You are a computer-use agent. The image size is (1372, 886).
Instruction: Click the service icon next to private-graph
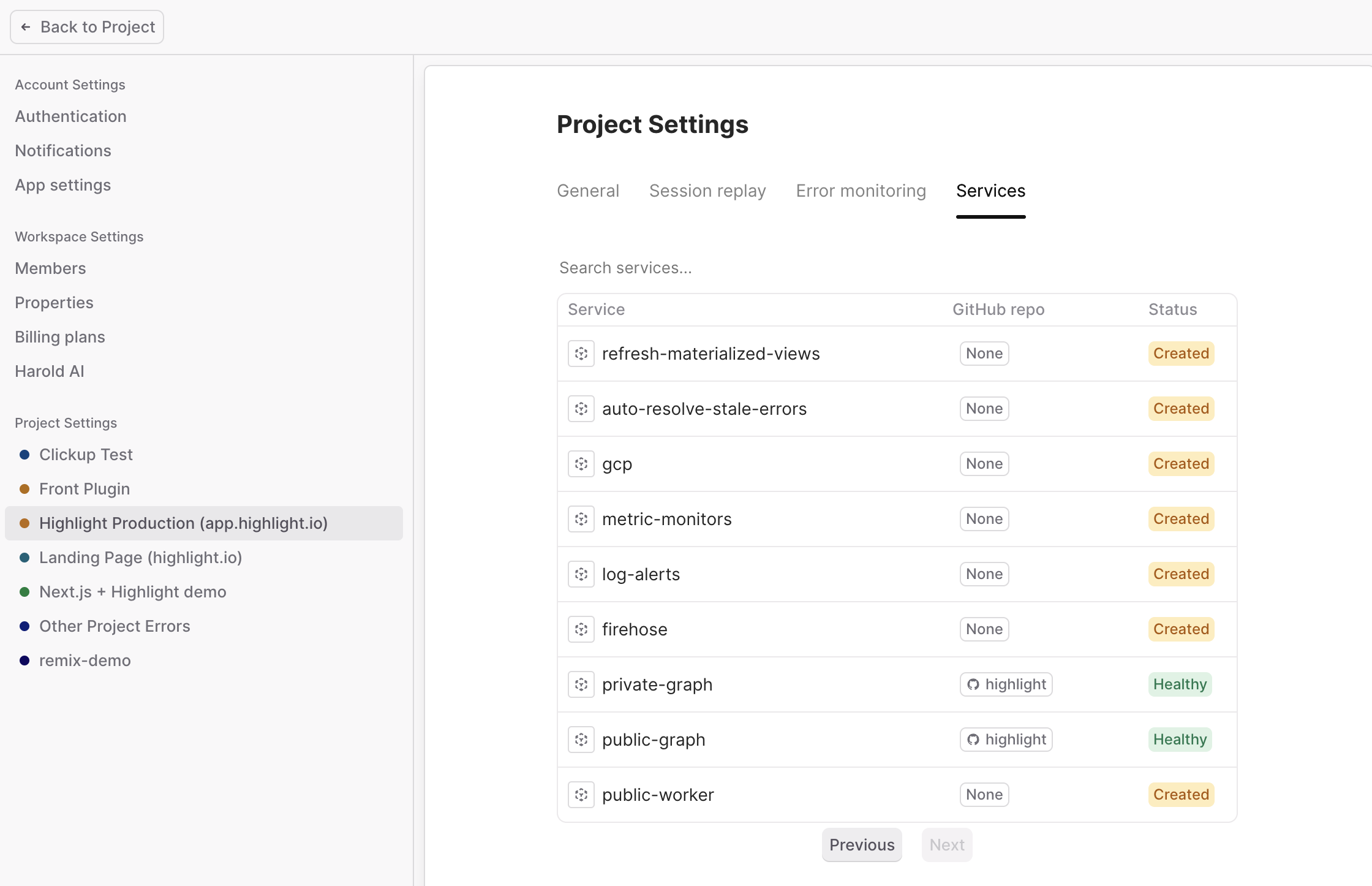coord(581,684)
